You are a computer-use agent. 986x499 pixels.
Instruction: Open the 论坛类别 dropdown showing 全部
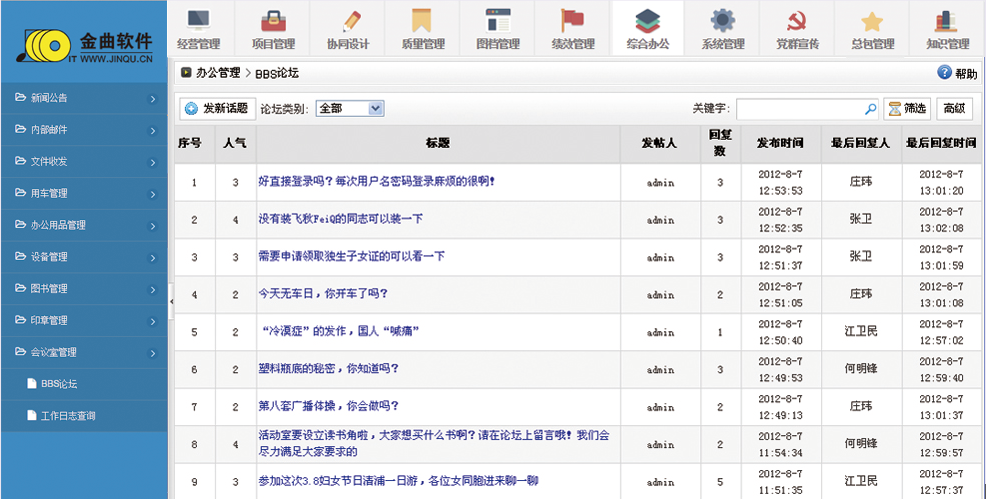coord(350,108)
